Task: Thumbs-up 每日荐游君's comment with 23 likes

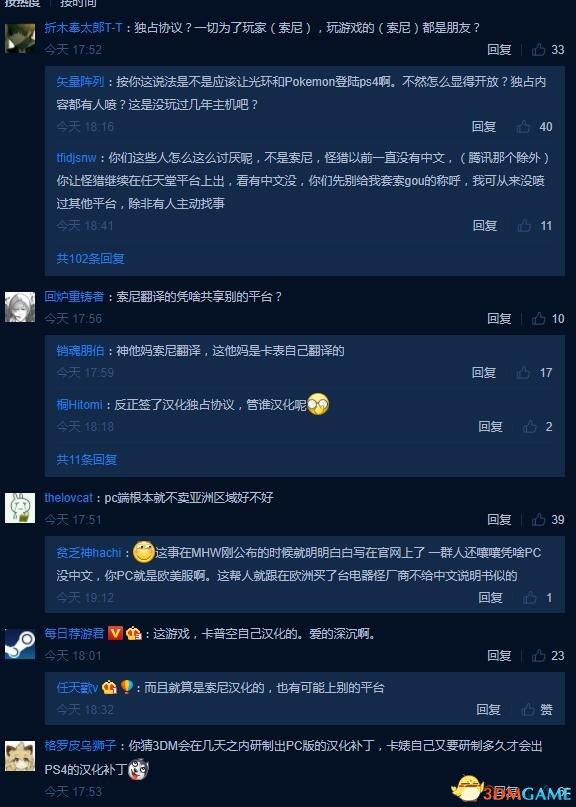Action: click(x=539, y=655)
